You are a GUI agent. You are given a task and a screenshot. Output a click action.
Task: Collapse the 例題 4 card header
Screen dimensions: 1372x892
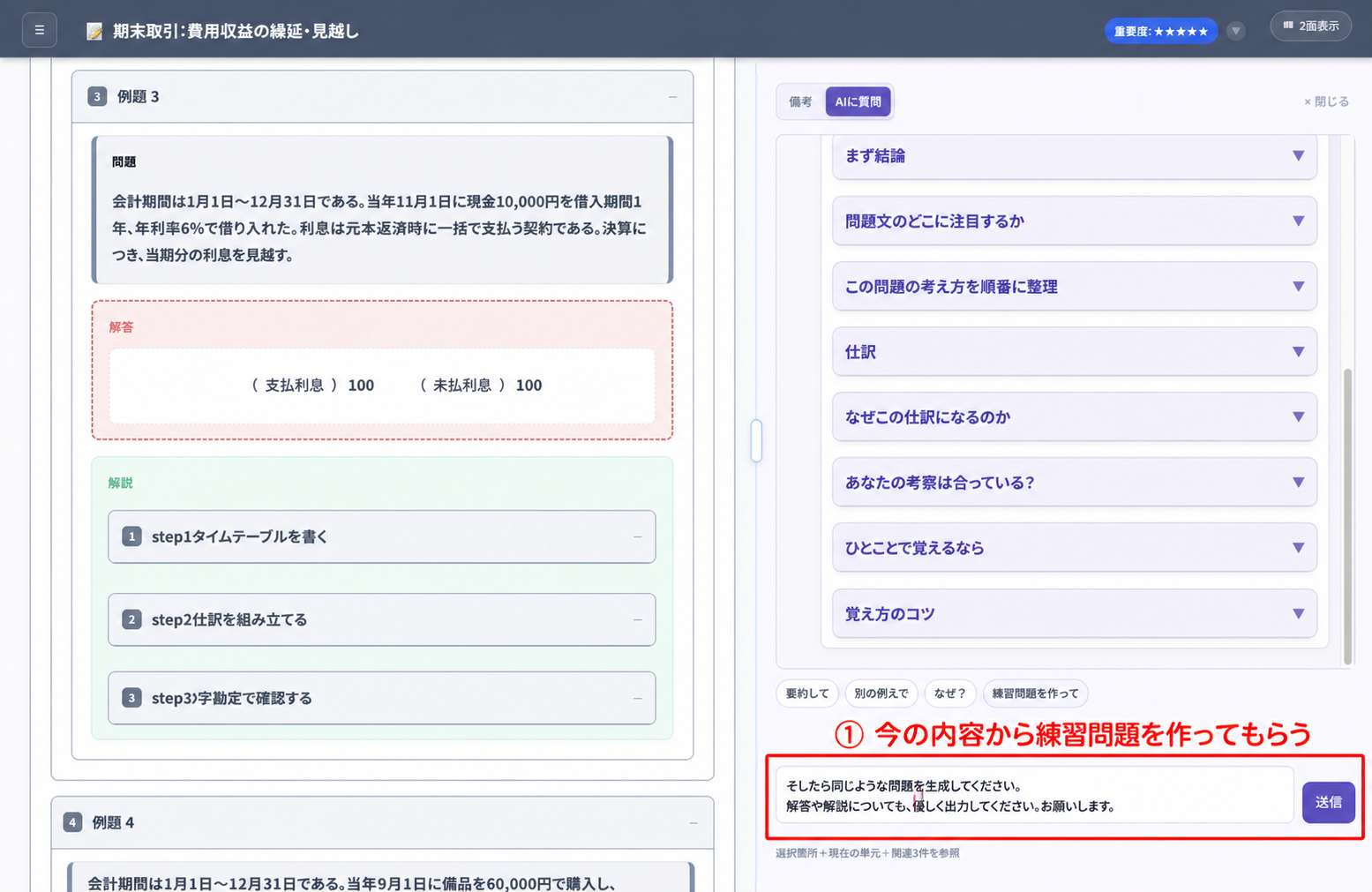[x=382, y=822]
